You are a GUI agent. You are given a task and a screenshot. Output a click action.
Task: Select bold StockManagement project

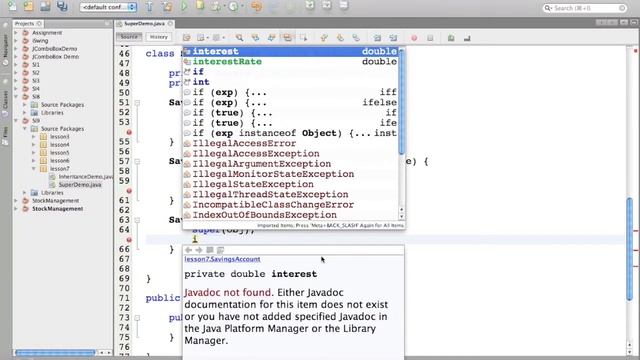58,209
